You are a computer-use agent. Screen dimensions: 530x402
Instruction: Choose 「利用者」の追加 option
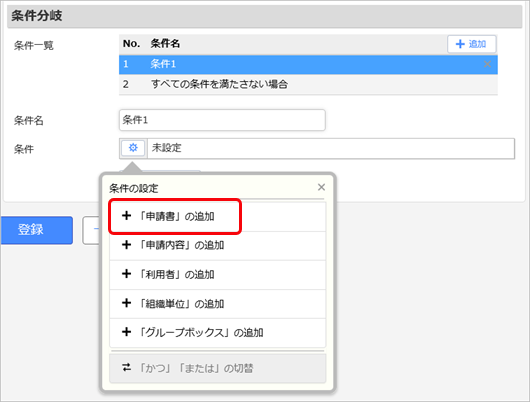[x=218, y=275]
